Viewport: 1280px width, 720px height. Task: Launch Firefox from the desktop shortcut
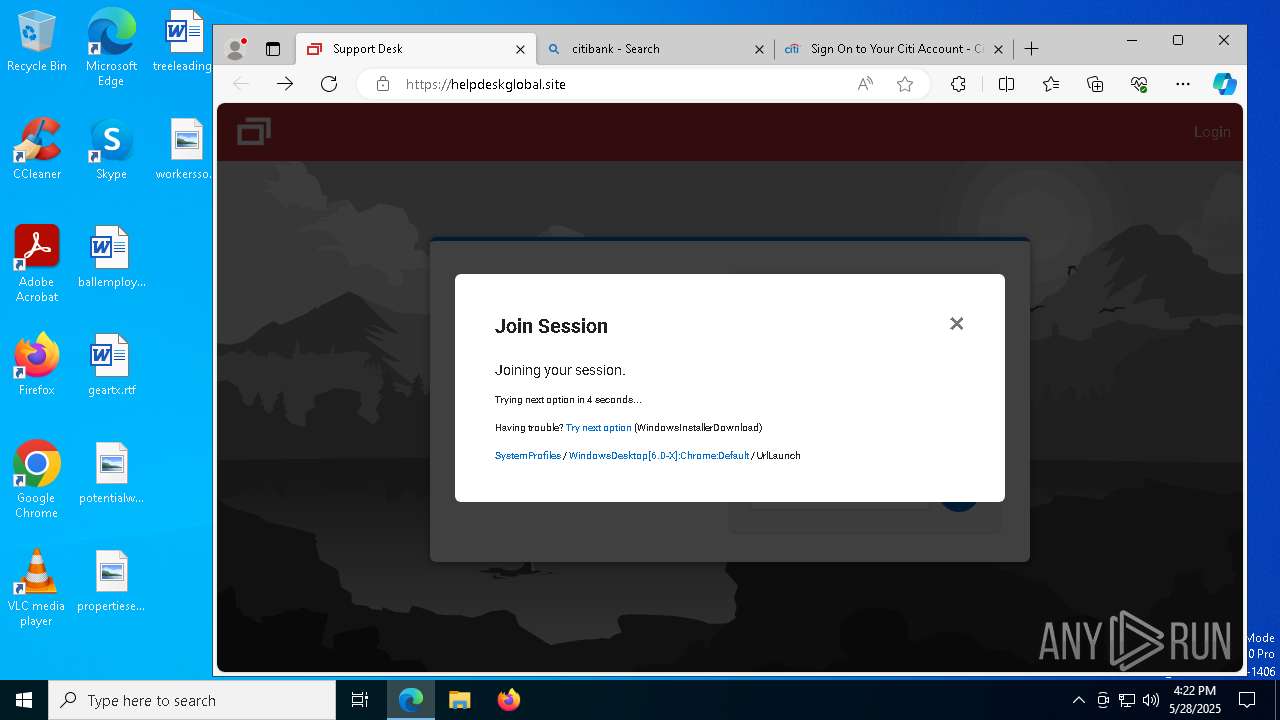pos(37,365)
